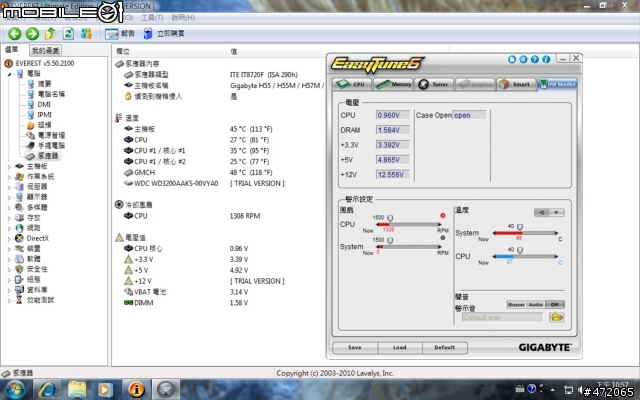Open the 工具(T) menu

(x=152, y=18)
